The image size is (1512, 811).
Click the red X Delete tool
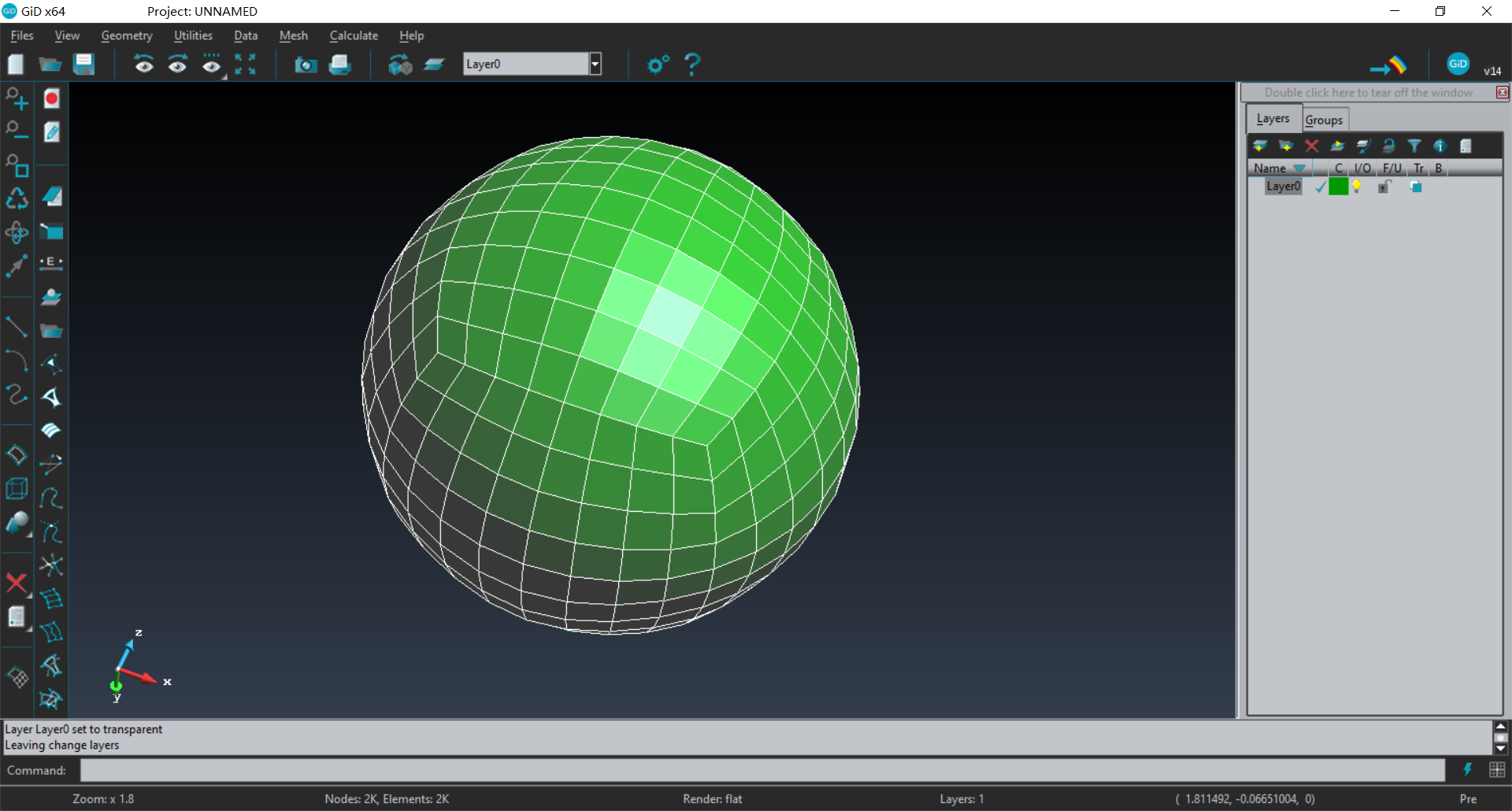[17, 583]
